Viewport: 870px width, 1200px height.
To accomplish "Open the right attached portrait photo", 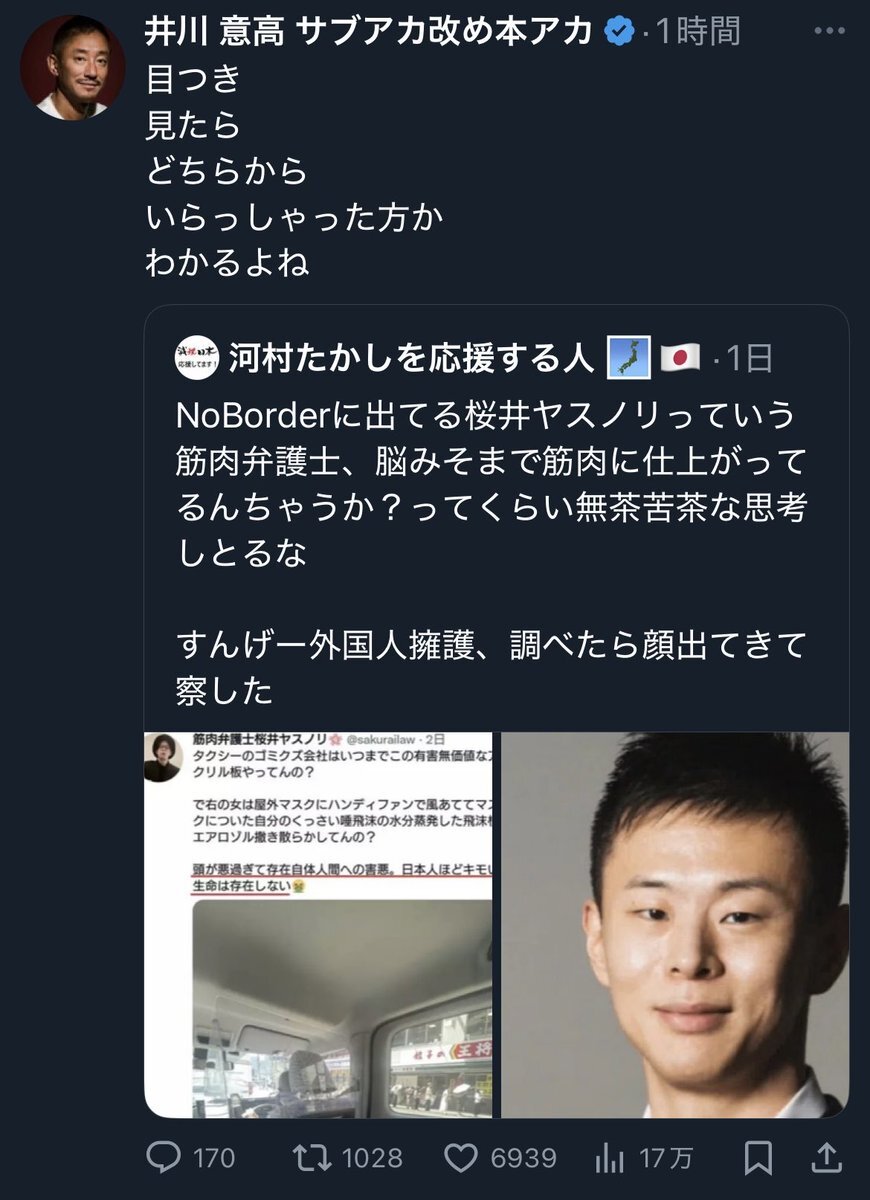I will coord(675,925).
